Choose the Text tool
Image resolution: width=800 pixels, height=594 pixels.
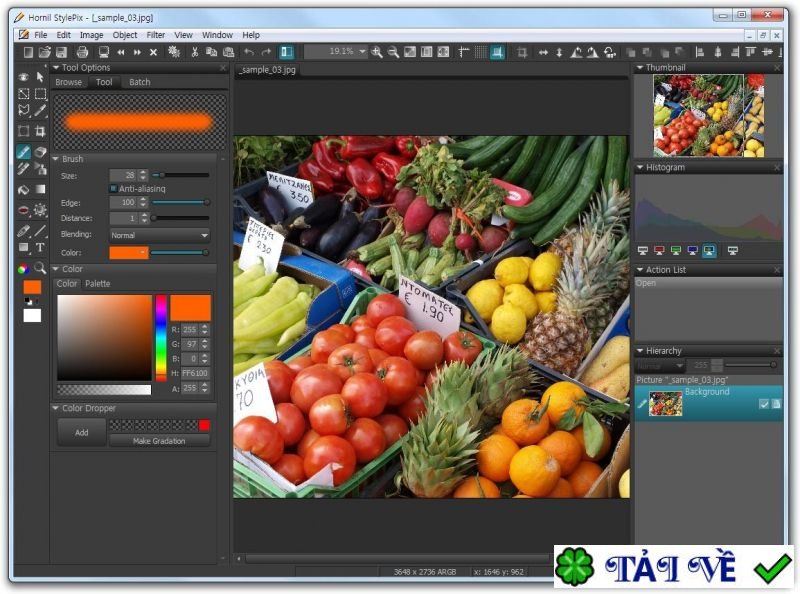click(x=40, y=247)
